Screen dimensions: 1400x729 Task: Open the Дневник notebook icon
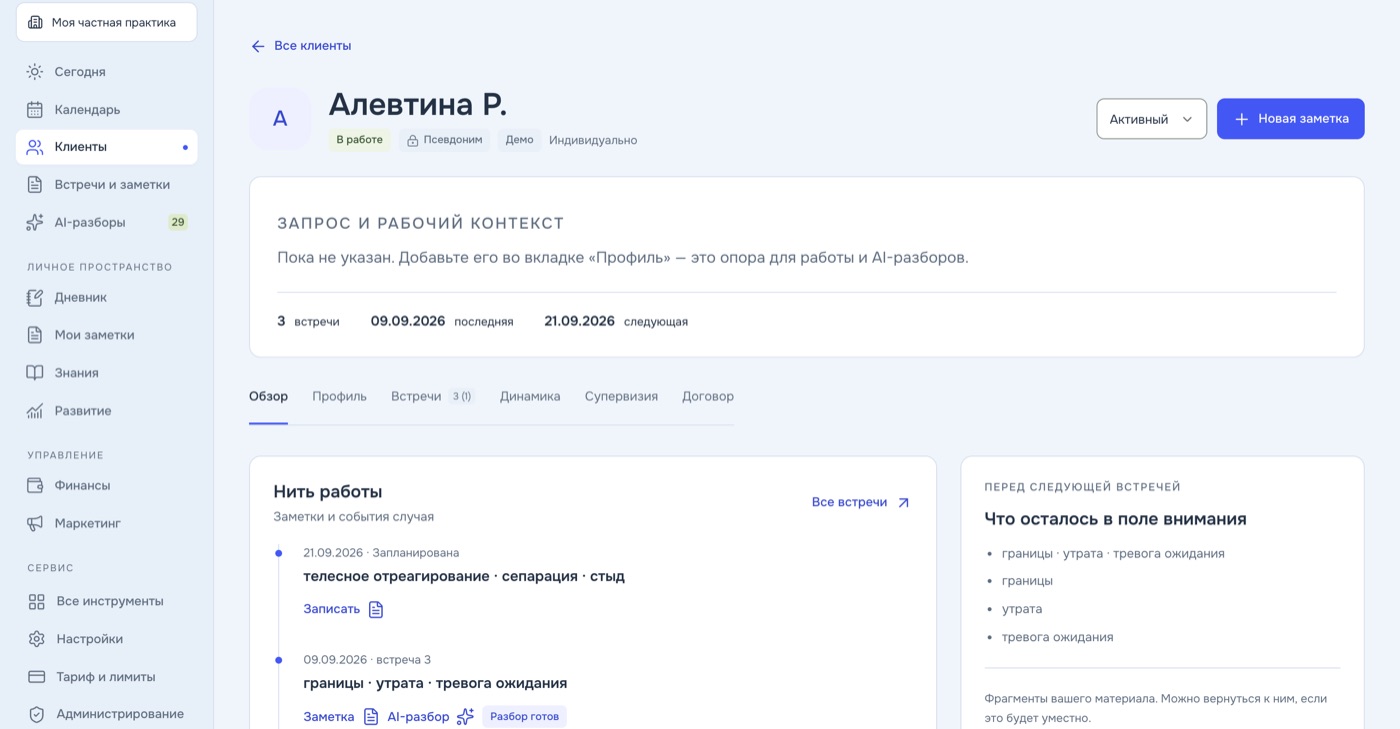(x=35, y=298)
